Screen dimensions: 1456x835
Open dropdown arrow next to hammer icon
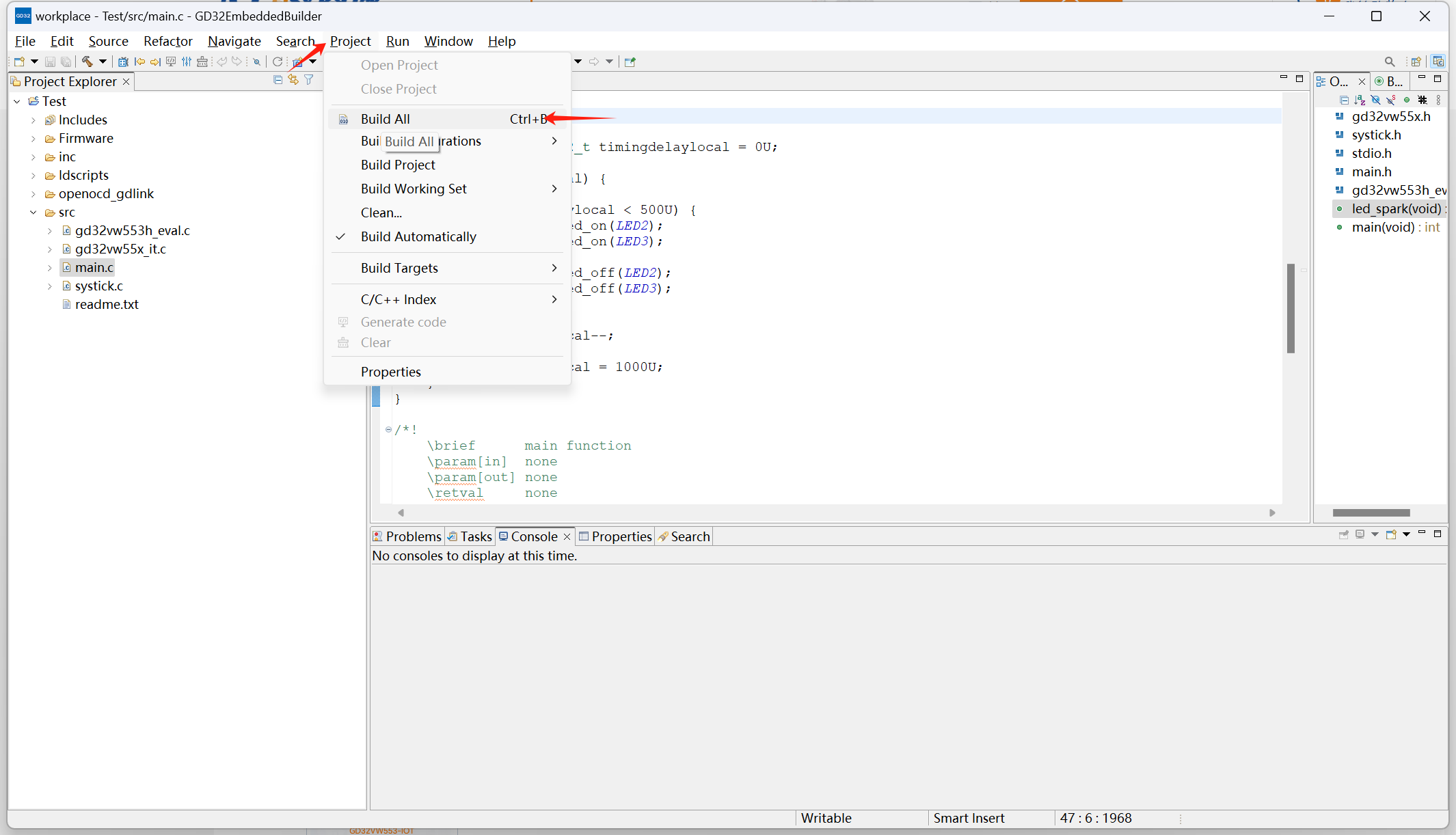pyautogui.click(x=103, y=61)
